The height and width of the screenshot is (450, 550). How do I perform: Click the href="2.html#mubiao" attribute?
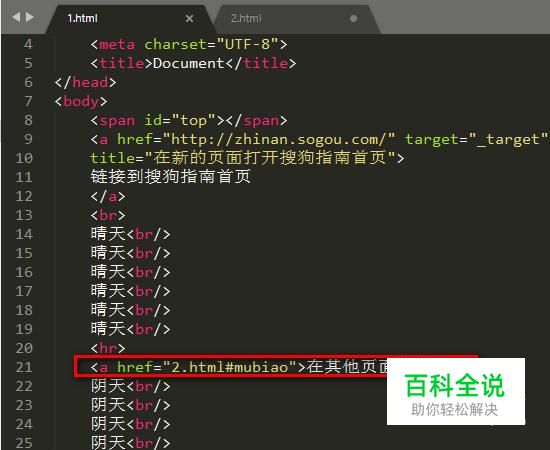click(x=207, y=367)
